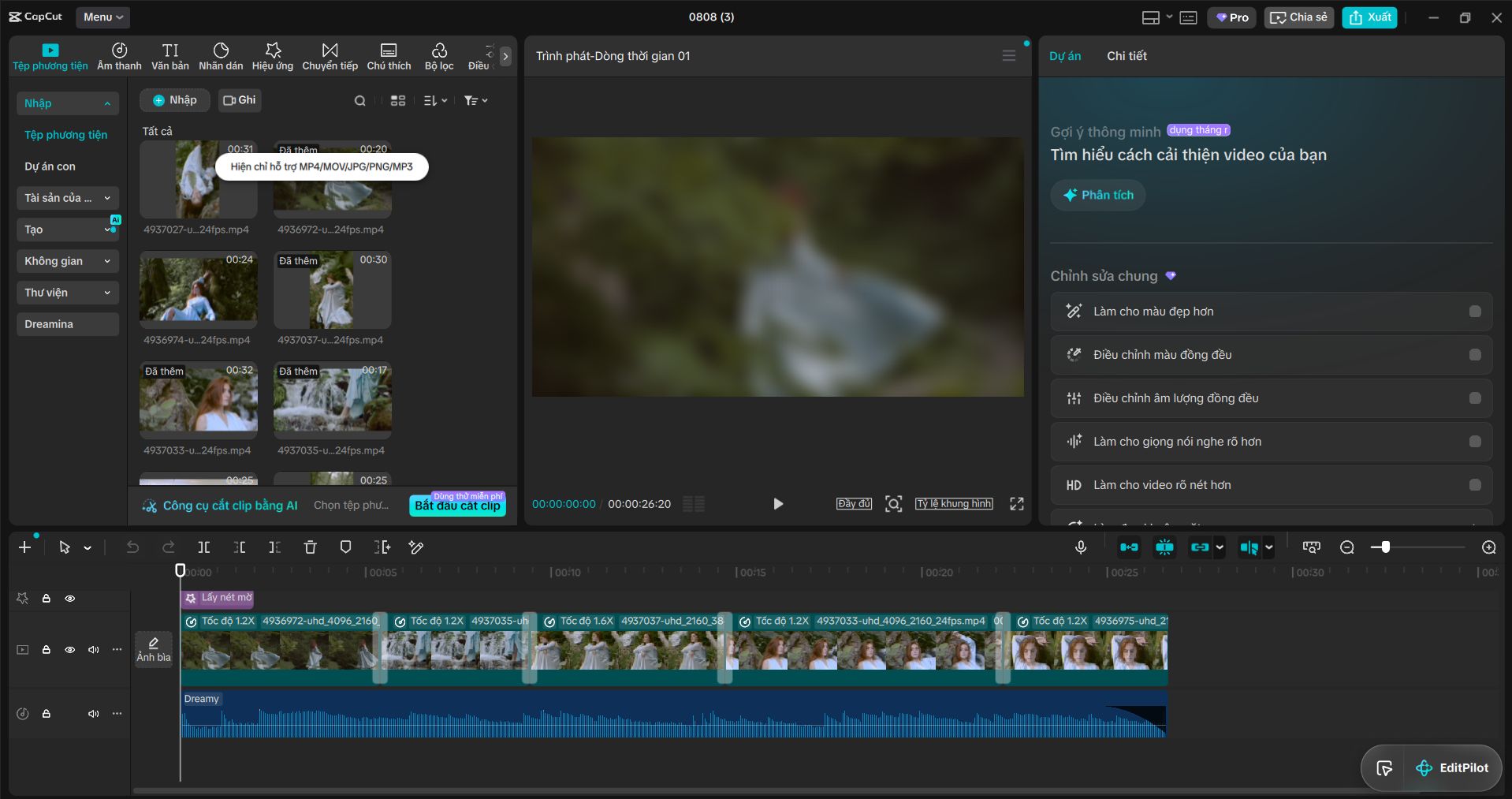Viewport: 1512px width, 799px height.
Task: Click the Xuất export button
Action: (x=1370, y=17)
